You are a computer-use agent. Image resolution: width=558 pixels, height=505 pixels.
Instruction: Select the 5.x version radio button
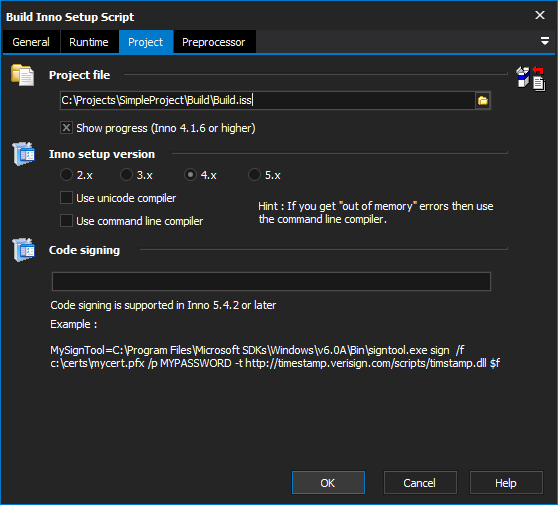(x=254, y=175)
